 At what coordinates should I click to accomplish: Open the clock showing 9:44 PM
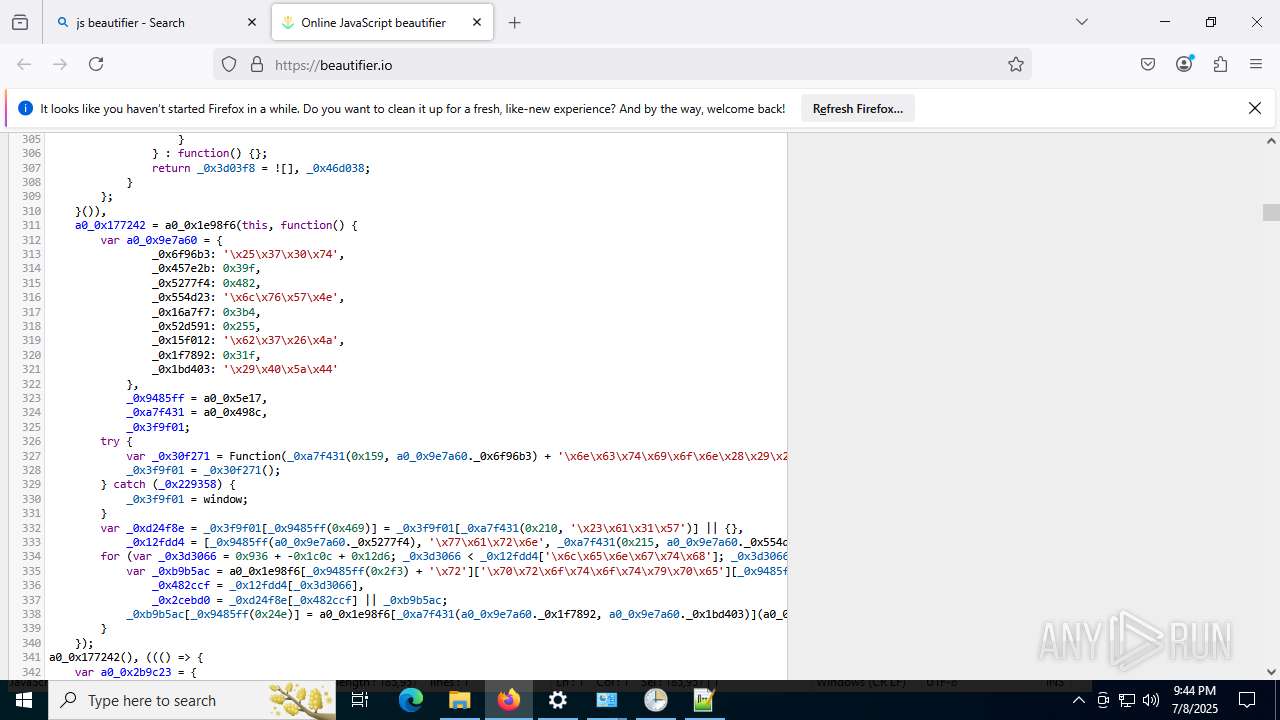[1194, 700]
